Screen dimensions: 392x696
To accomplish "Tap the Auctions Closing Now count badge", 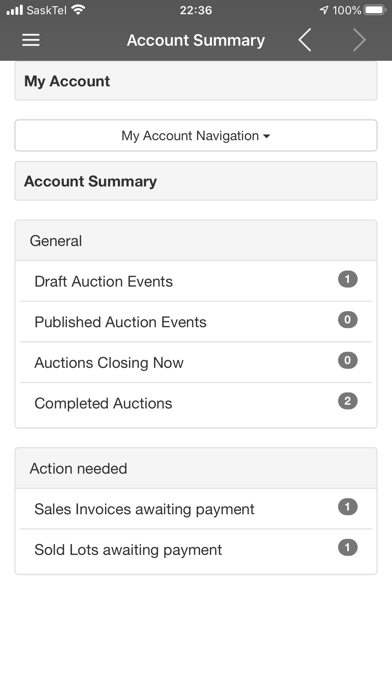I will pyautogui.click(x=348, y=360).
